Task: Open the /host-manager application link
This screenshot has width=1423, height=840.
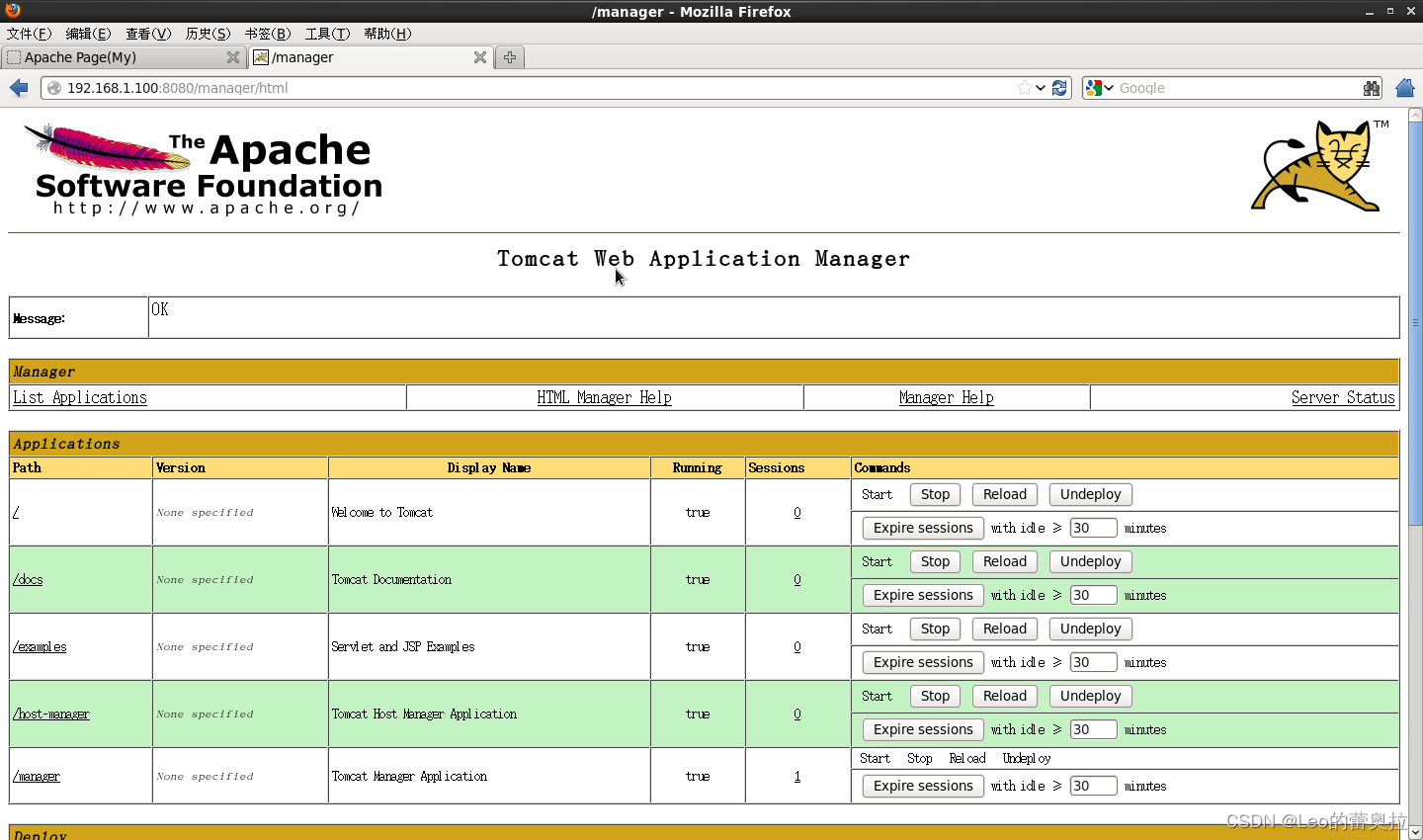Action: click(51, 714)
